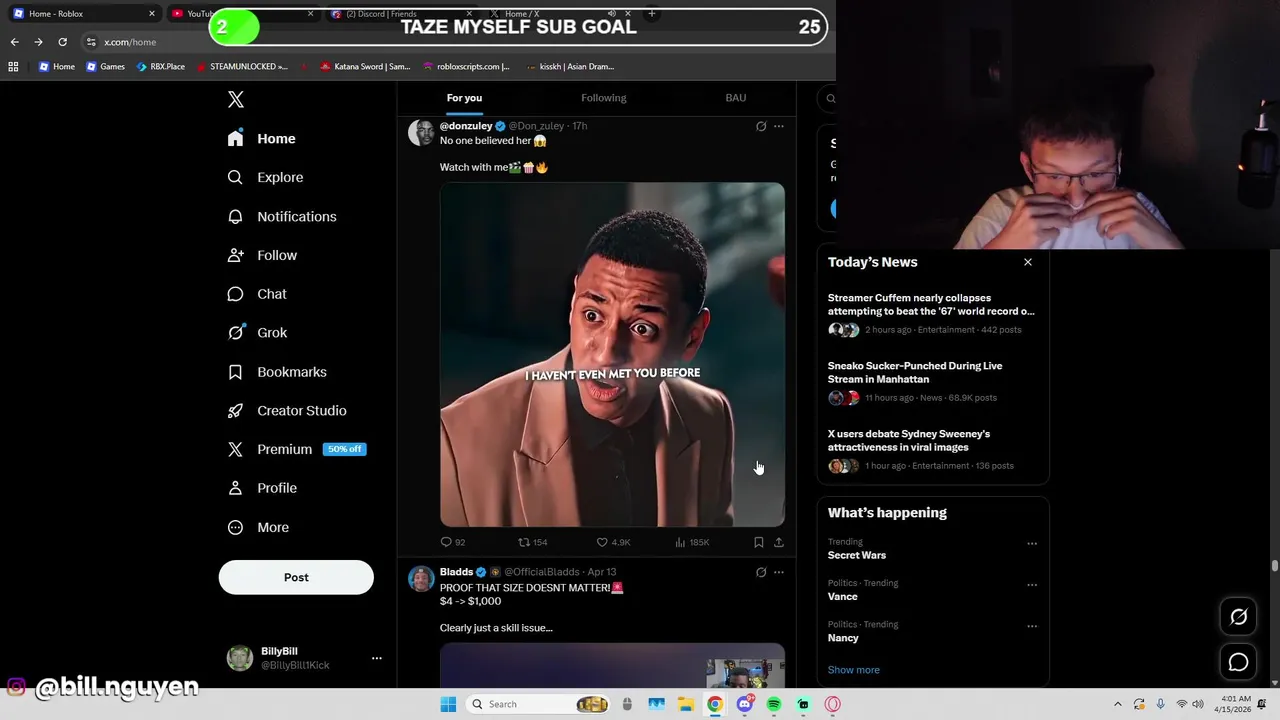Close the Today's News panel
Screen dimensions: 1280x720
[1028, 262]
